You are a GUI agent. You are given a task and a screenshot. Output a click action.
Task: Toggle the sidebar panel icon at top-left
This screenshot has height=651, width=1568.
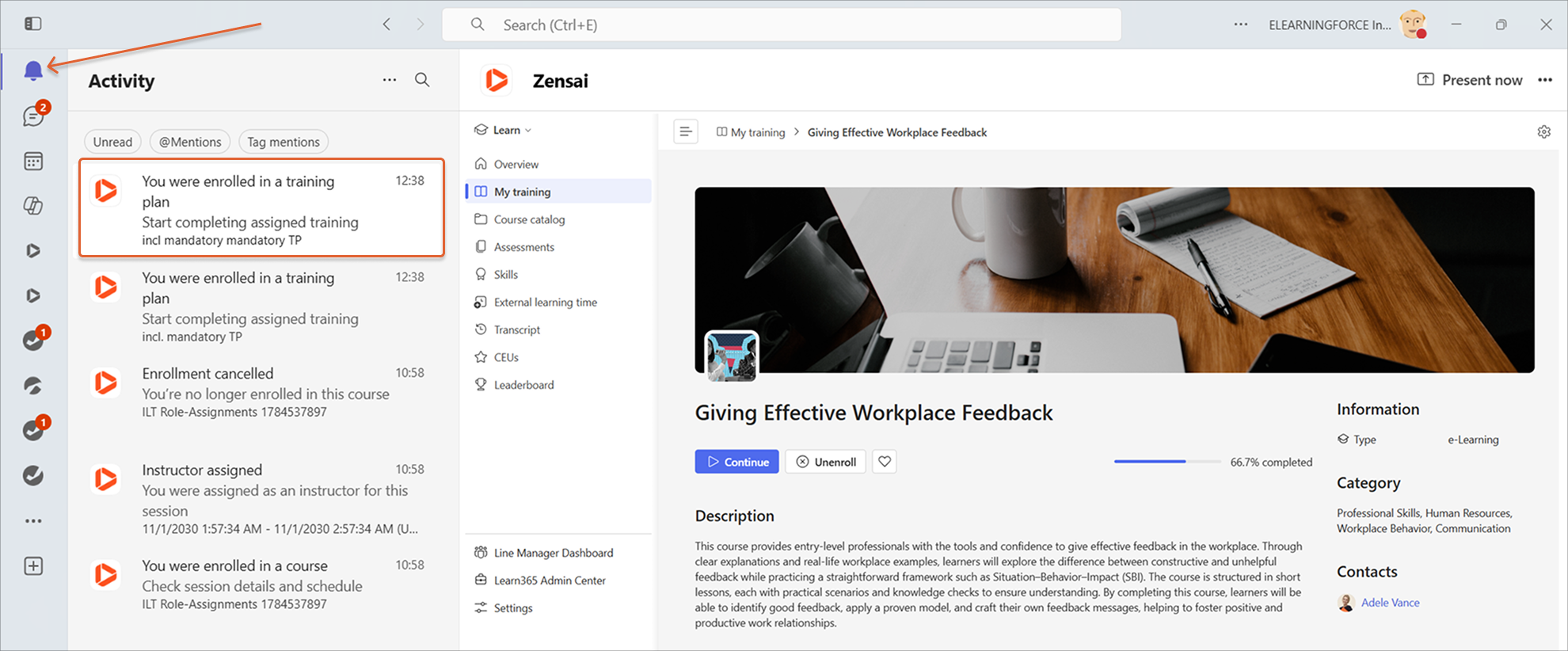click(33, 24)
